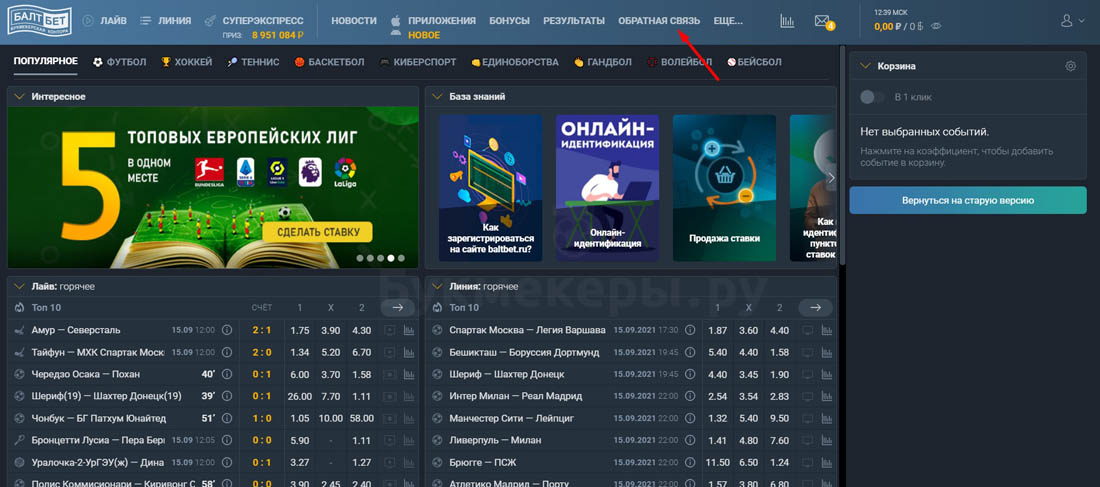Click 'Вернуться на старую версию' button
This screenshot has width=1100, height=487.
click(968, 200)
